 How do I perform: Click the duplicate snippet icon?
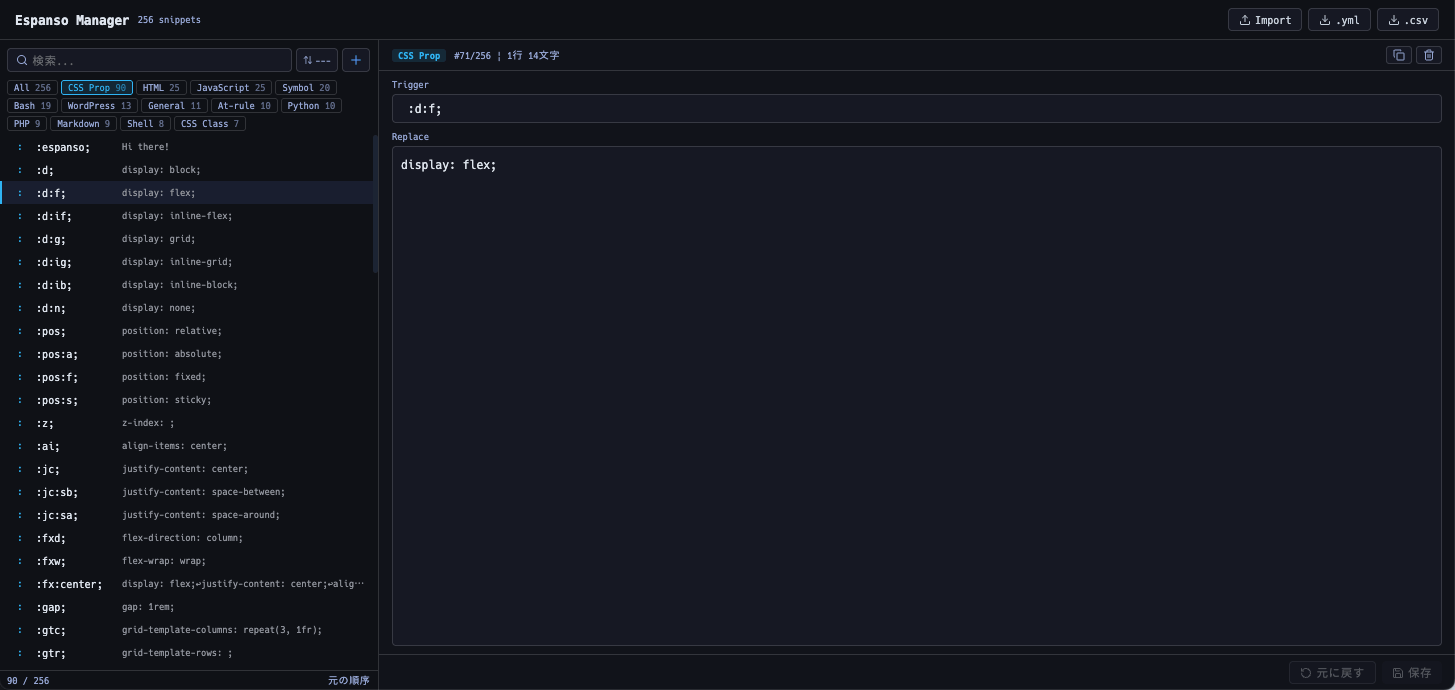coord(1398,55)
